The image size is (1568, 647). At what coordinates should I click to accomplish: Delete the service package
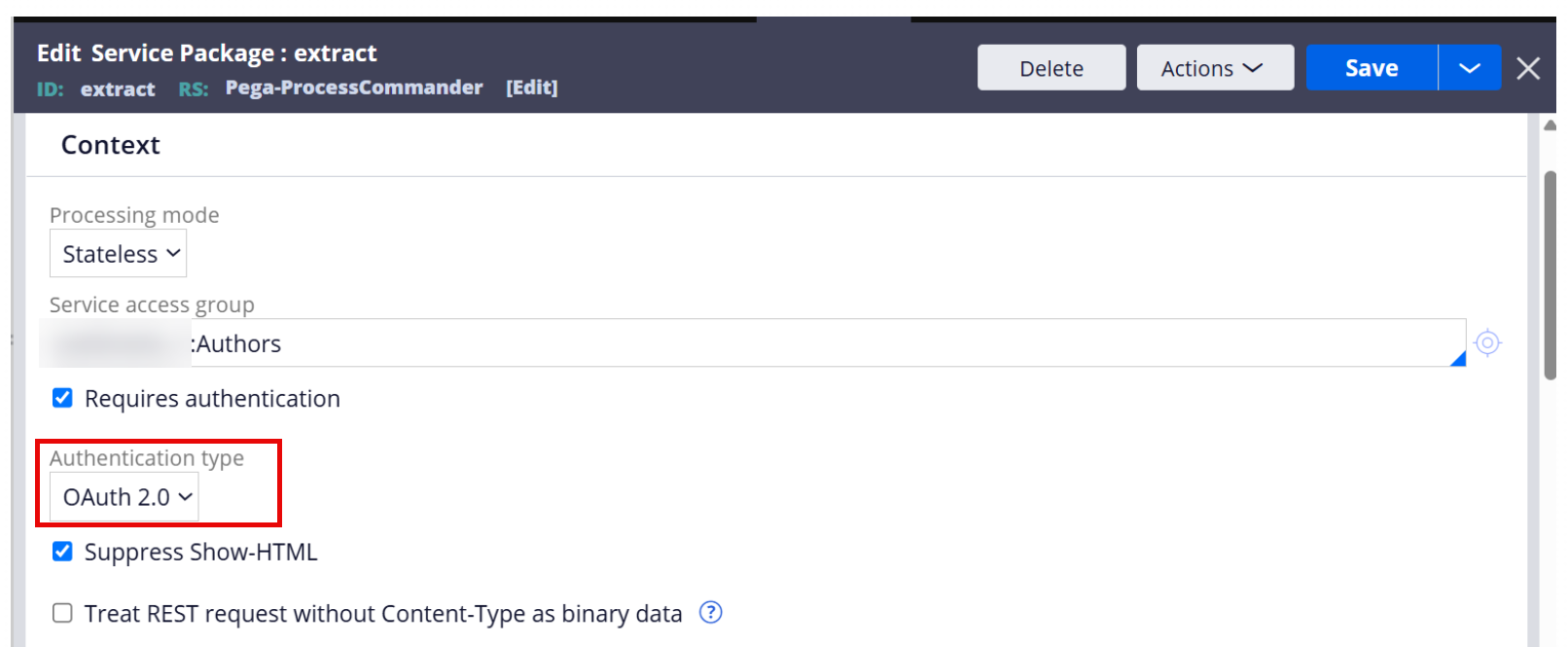point(1051,68)
